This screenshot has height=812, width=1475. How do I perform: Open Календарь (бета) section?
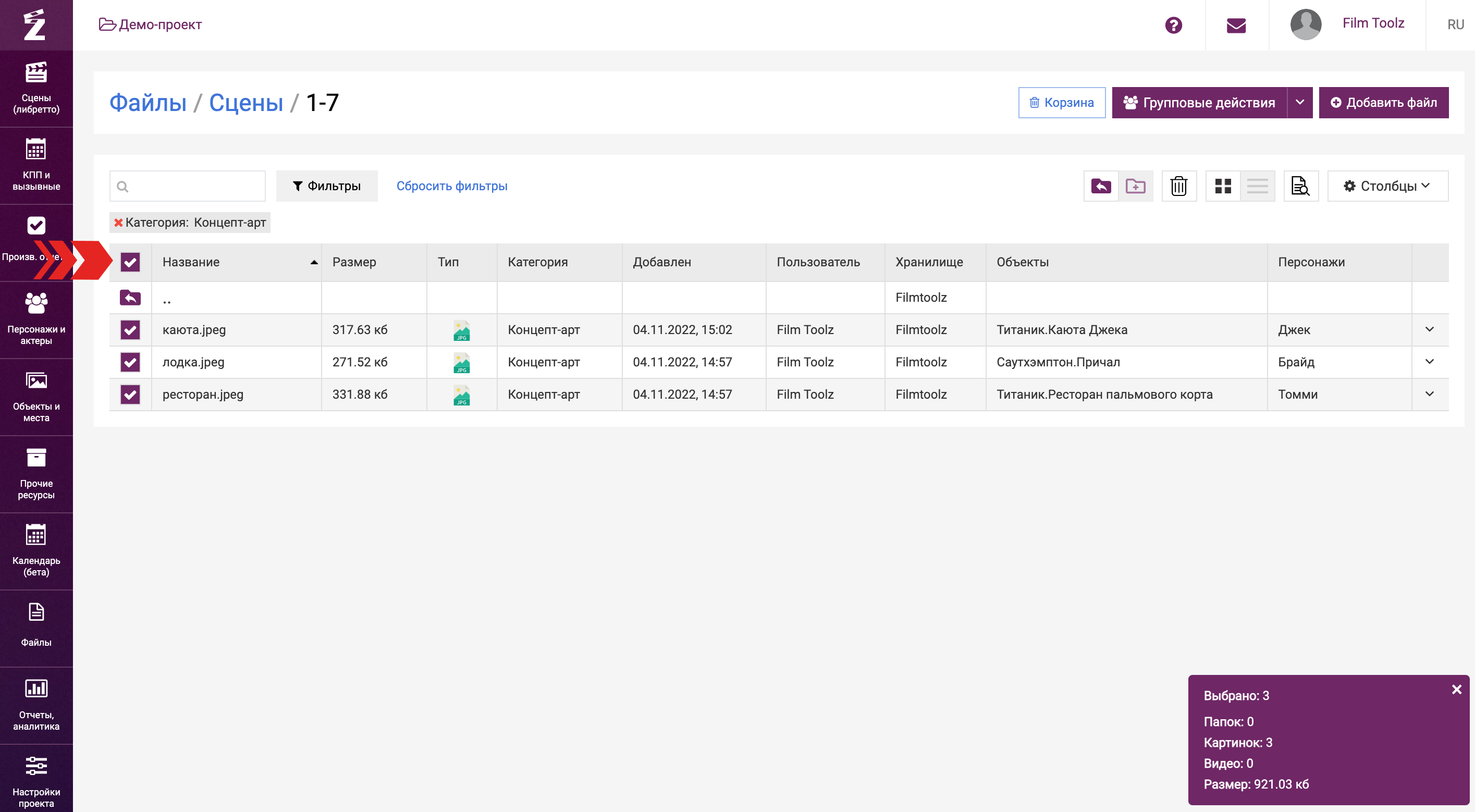click(x=36, y=551)
